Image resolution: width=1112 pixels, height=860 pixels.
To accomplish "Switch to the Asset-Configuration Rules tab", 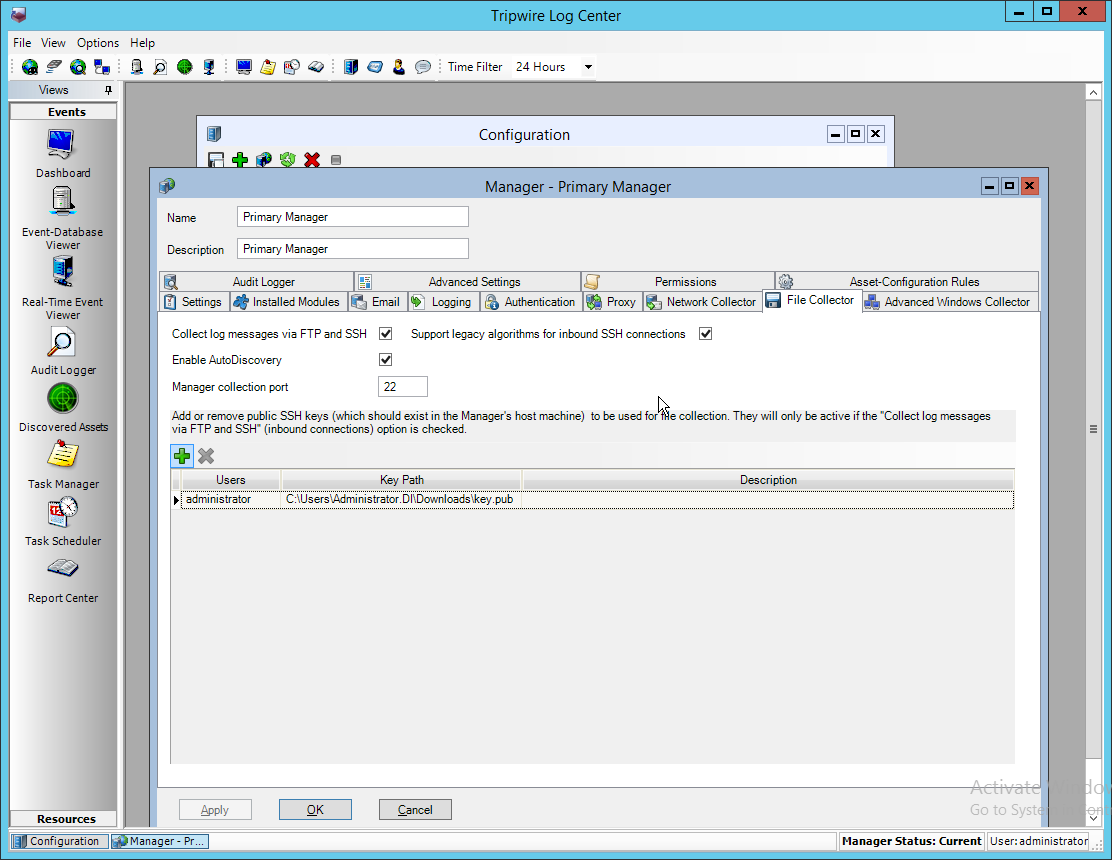I will [907, 281].
